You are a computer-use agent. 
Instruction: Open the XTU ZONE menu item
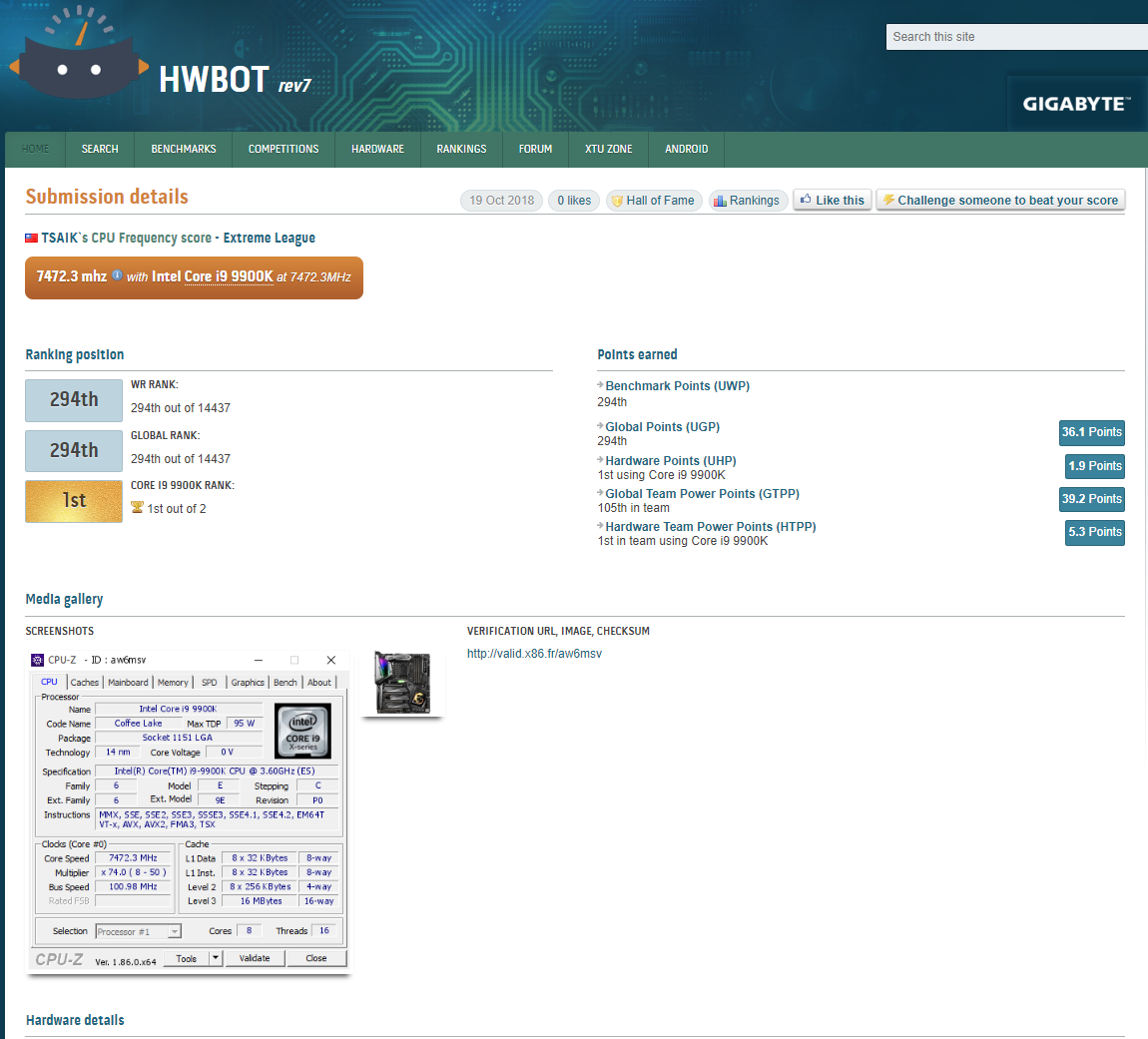(608, 149)
